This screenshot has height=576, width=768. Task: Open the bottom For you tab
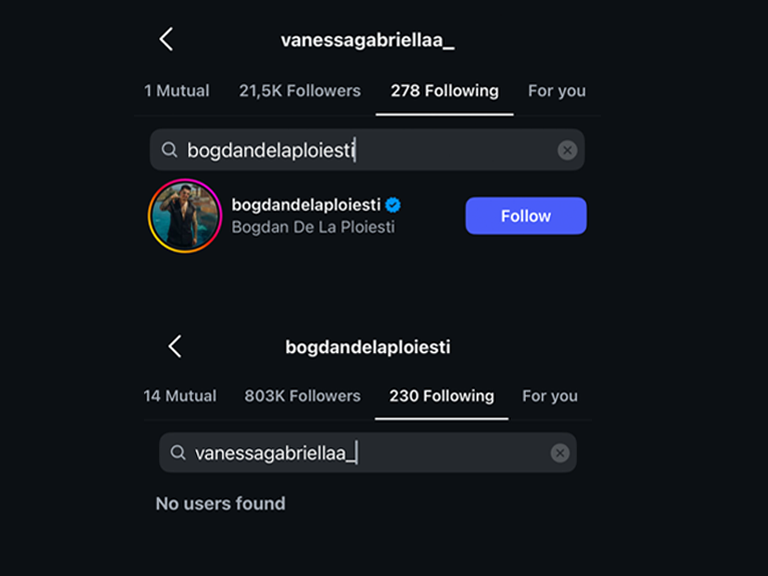click(x=549, y=396)
